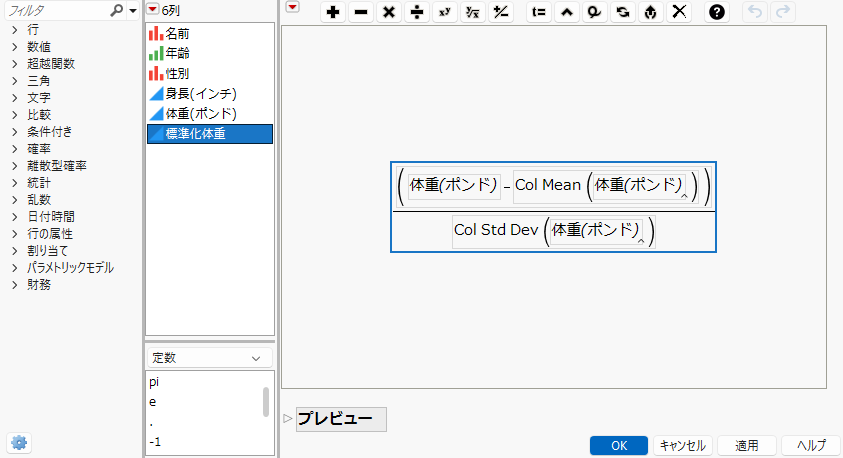Click the delete expression X button

pos(679,12)
